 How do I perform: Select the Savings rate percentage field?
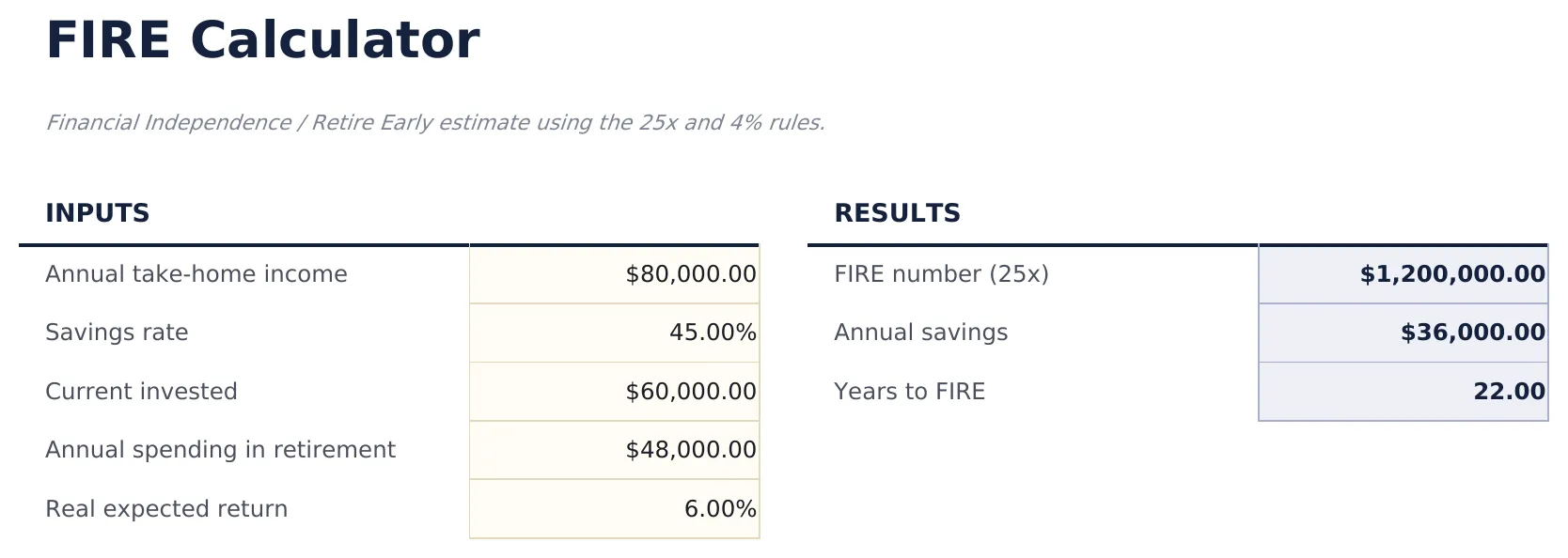coord(613,333)
